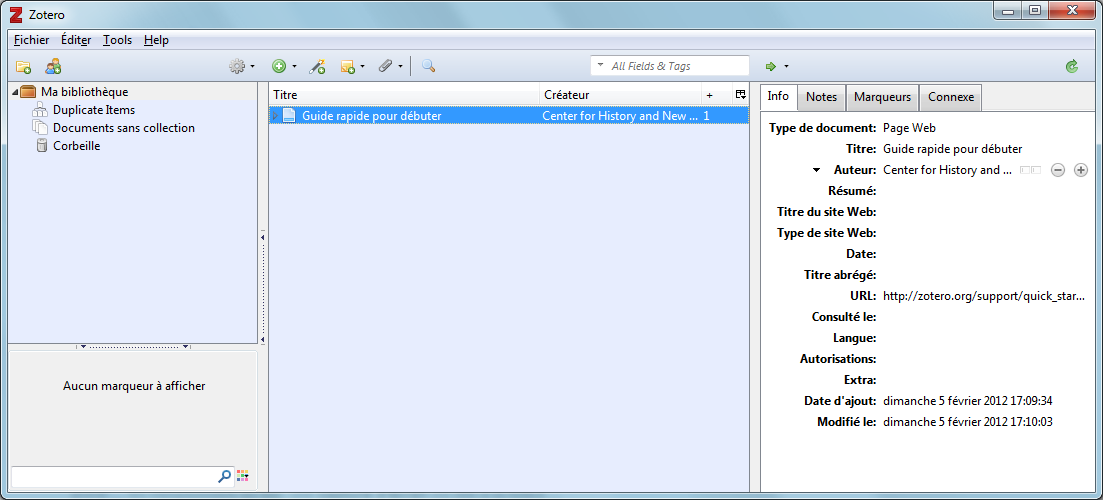Screen dimensions: 1103x500
Task: Click the colored tag selector actions icon
Action: [x=243, y=476]
